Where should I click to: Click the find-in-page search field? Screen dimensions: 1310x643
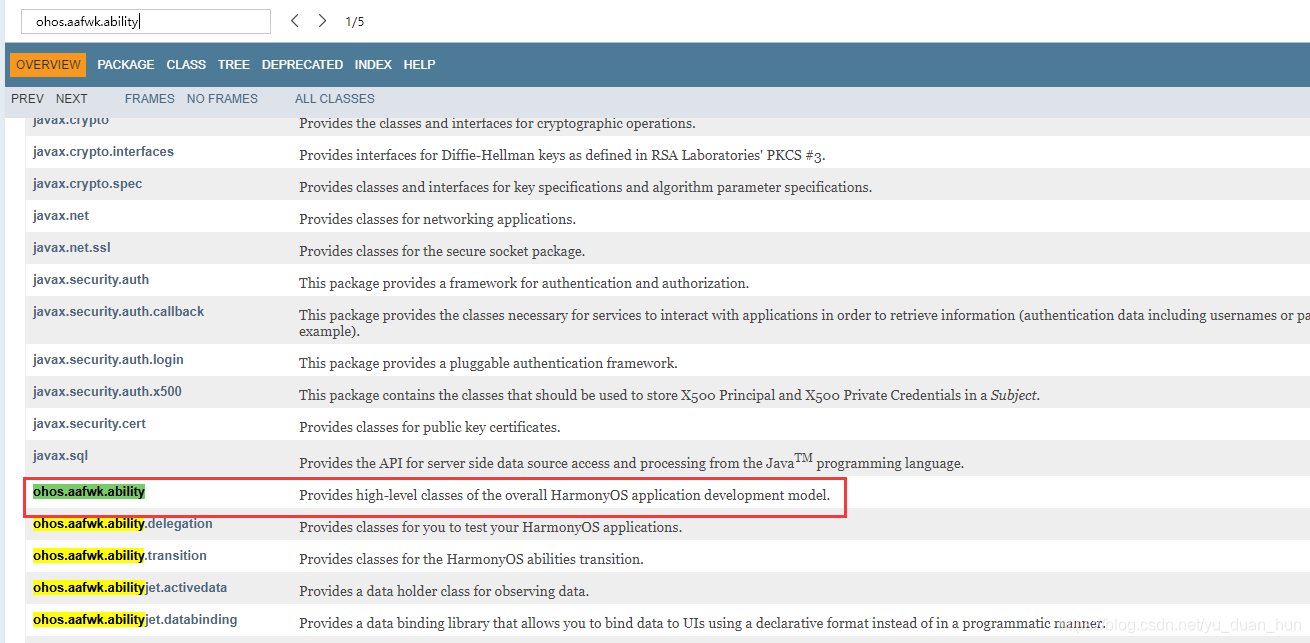146,21
